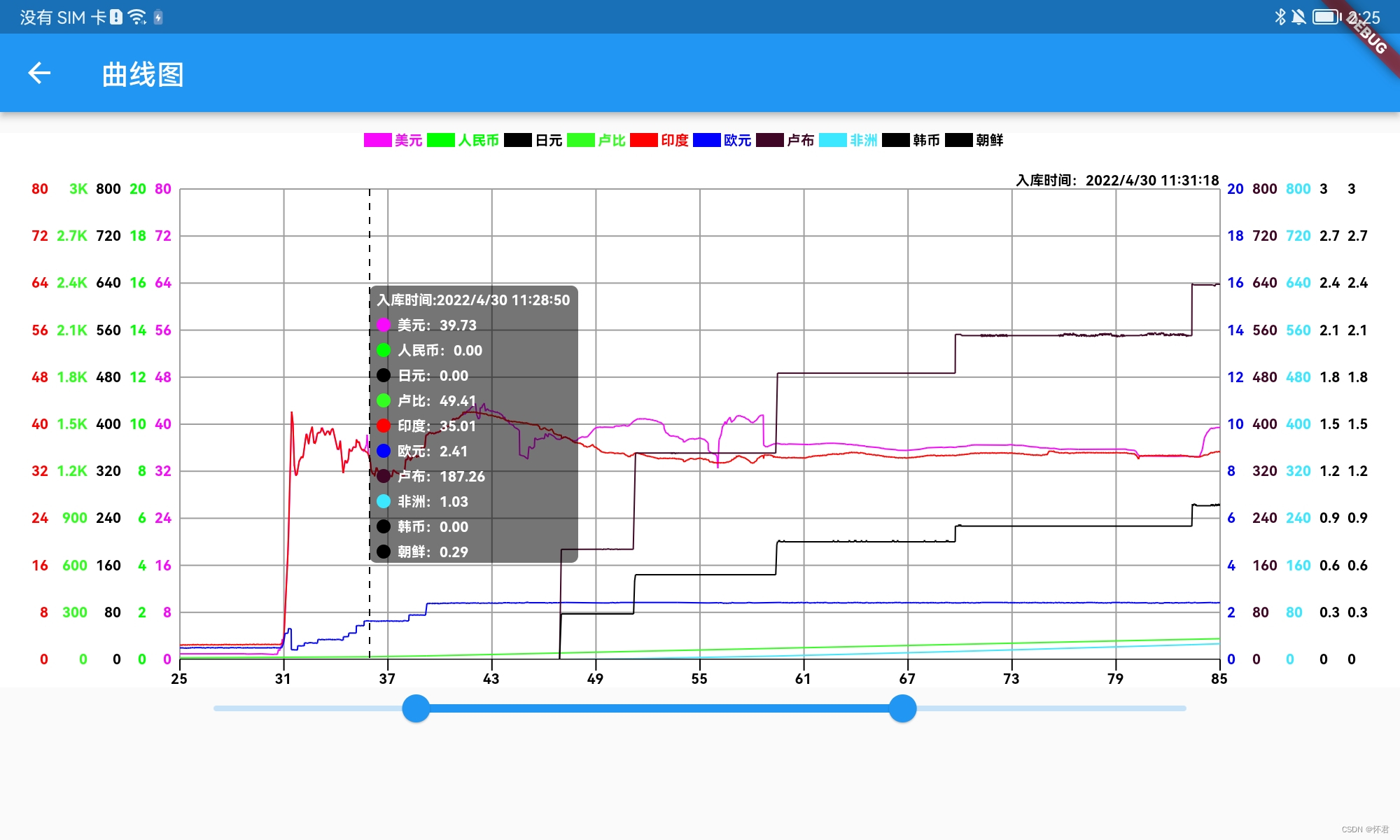The image size is (1400, 840).
Task: Toggle the 人民币 legend entry
Action: coord(478,140)
